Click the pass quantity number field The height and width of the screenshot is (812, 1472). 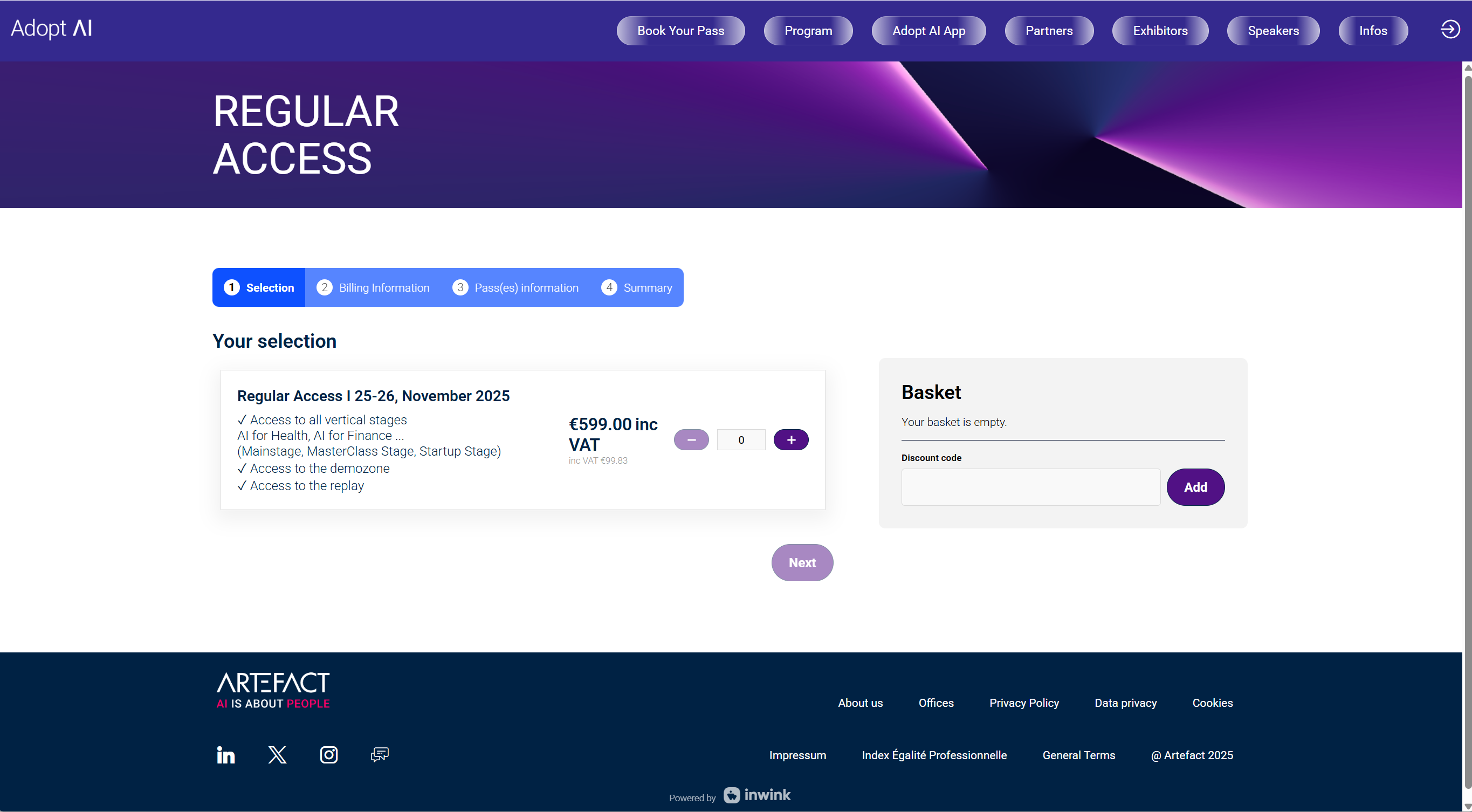point(740,440)
